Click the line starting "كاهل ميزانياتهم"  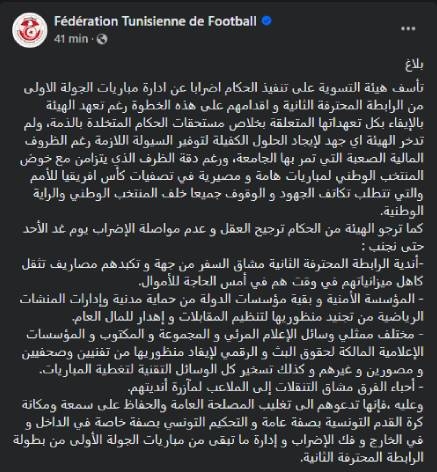(x=281, y=282)
